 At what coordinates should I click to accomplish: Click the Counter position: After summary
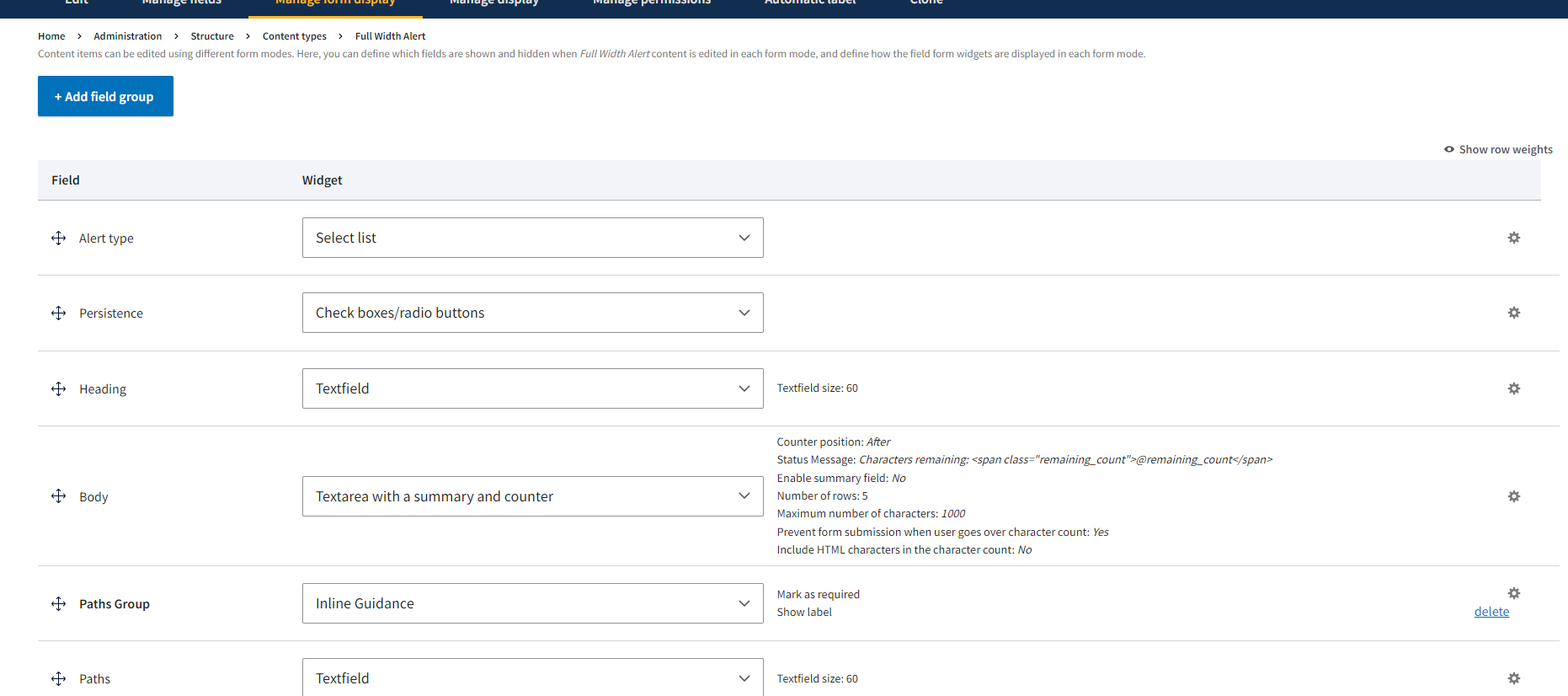coord(833,442)
